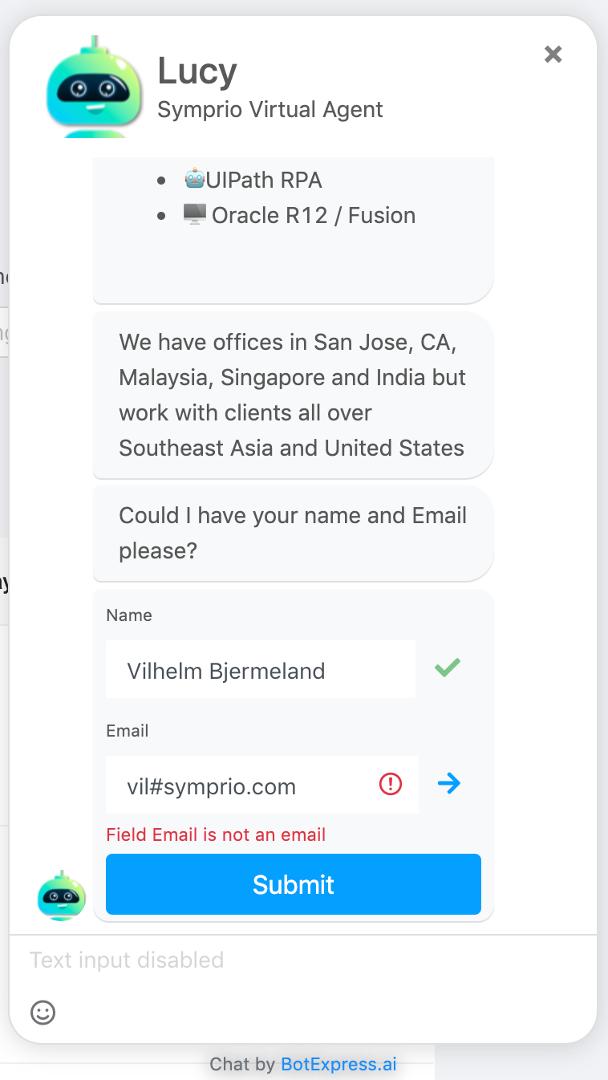This screenshot has height=1080, width=608.
Task: Open the emoji picker smiley icon
Action: coord(43,1012)
